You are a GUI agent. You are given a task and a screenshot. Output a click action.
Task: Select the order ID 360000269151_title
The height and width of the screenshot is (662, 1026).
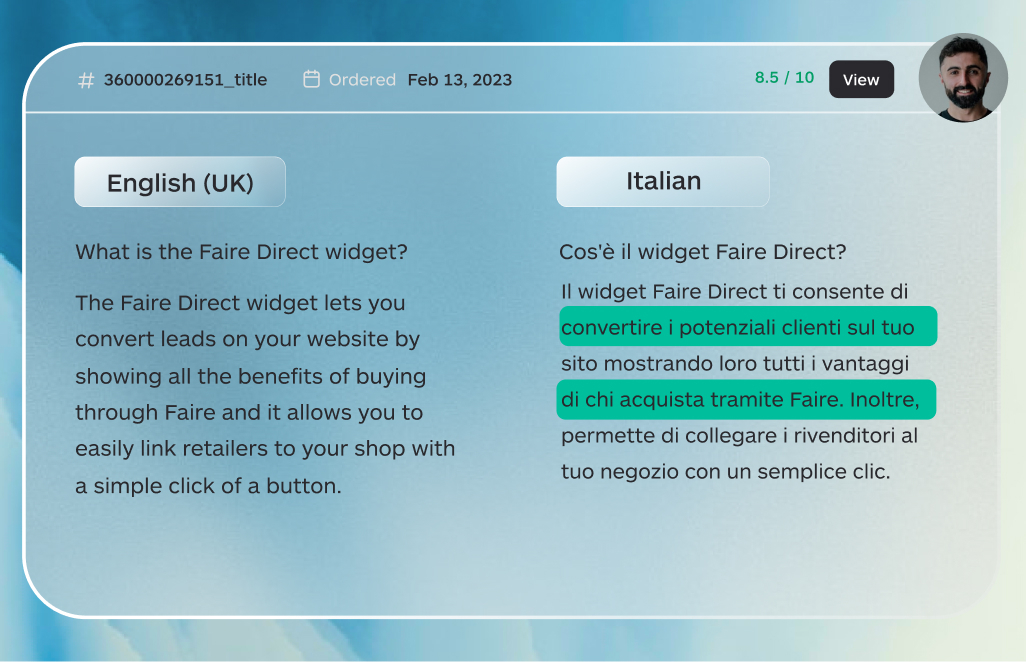click(185, 80)
